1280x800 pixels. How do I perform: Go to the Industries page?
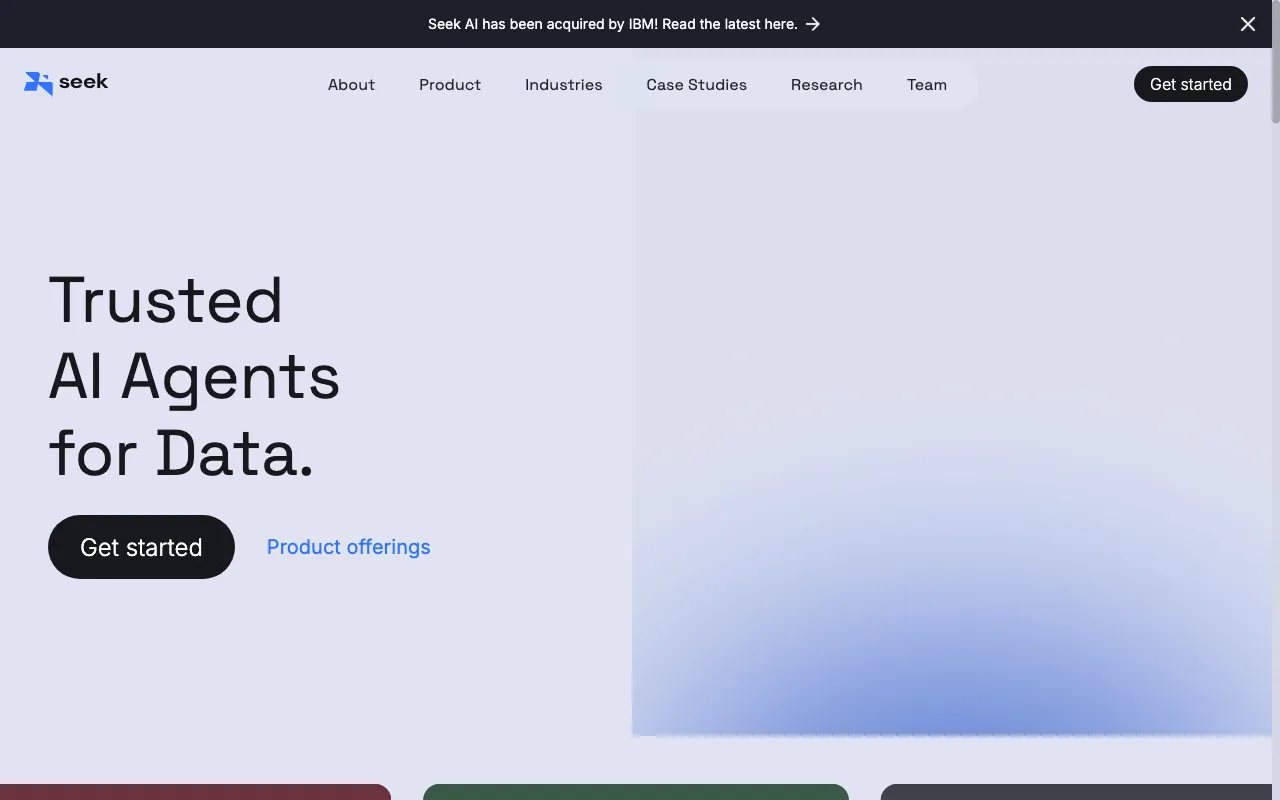coord(564,85)
